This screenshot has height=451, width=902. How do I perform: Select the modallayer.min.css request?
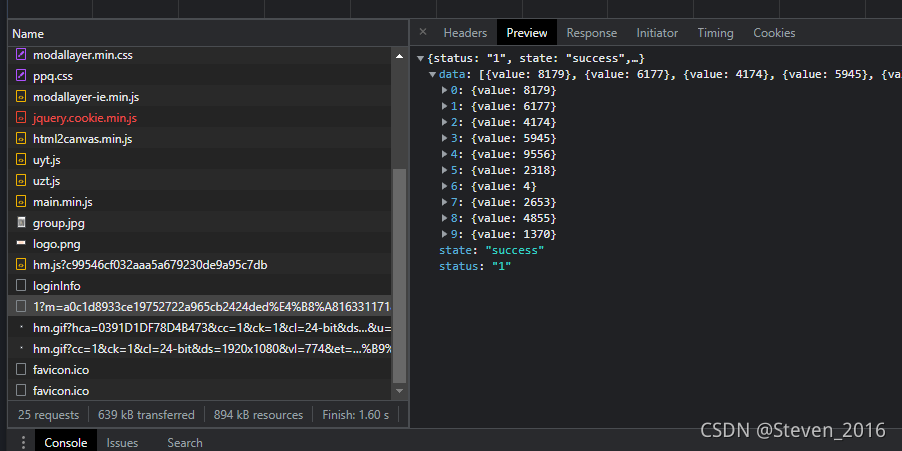click(200, 55)
